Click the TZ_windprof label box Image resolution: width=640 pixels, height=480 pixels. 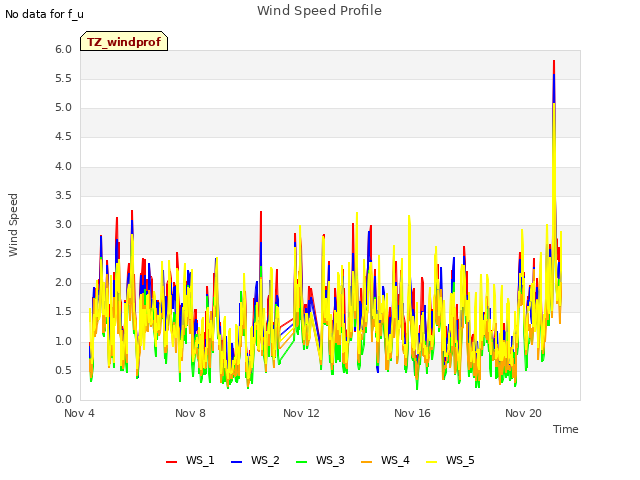[x=124, y=41]
